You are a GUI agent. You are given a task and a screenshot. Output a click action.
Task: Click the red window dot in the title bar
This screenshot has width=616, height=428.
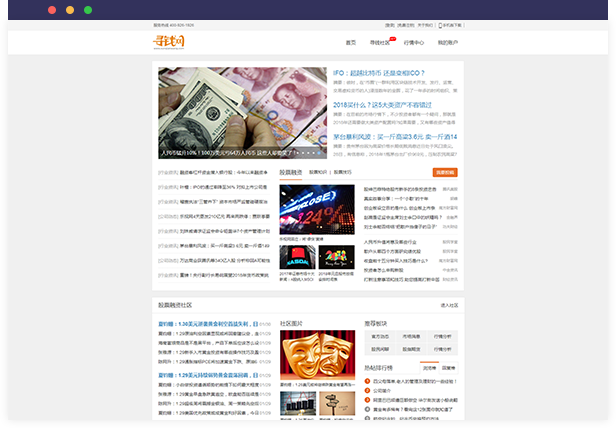52,10
